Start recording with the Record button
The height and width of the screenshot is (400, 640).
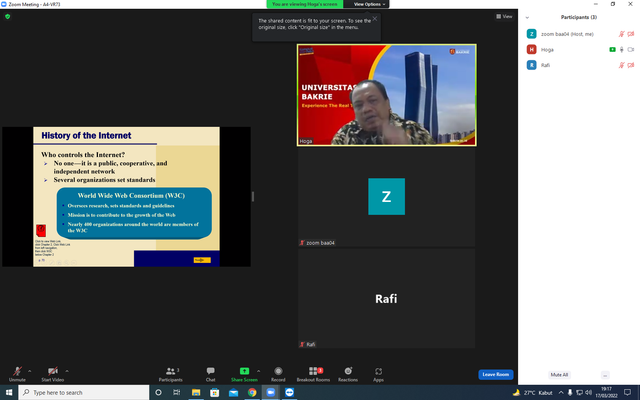point(278,374)
